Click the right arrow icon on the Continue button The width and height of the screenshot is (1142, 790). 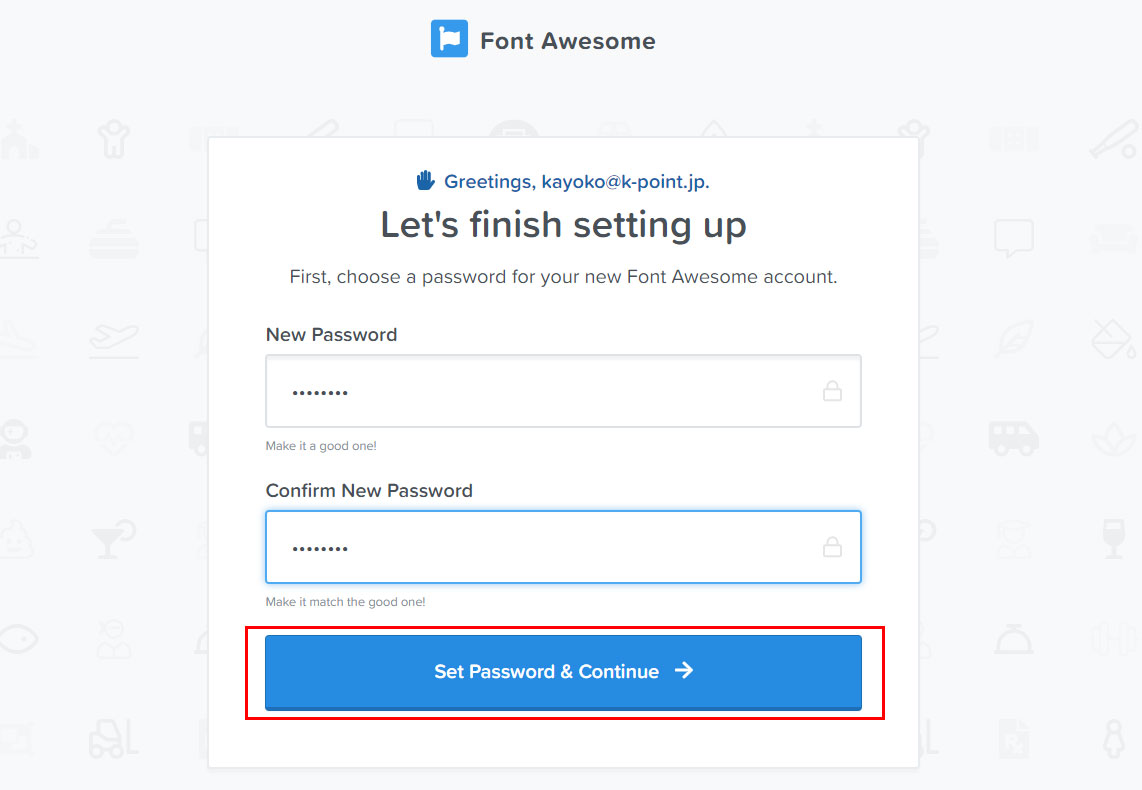684,670
